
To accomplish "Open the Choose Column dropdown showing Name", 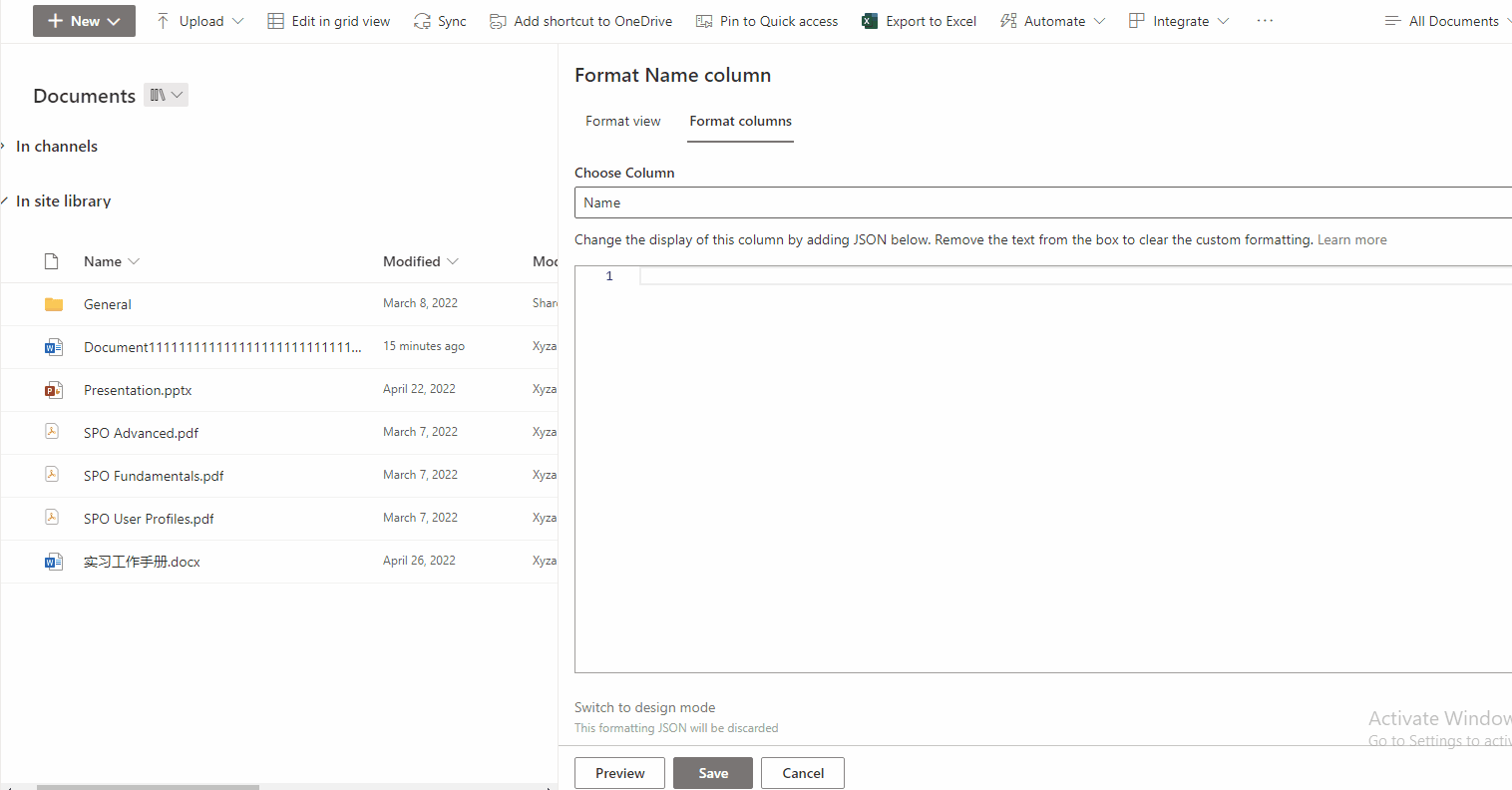I will [x=1043, y=202].
